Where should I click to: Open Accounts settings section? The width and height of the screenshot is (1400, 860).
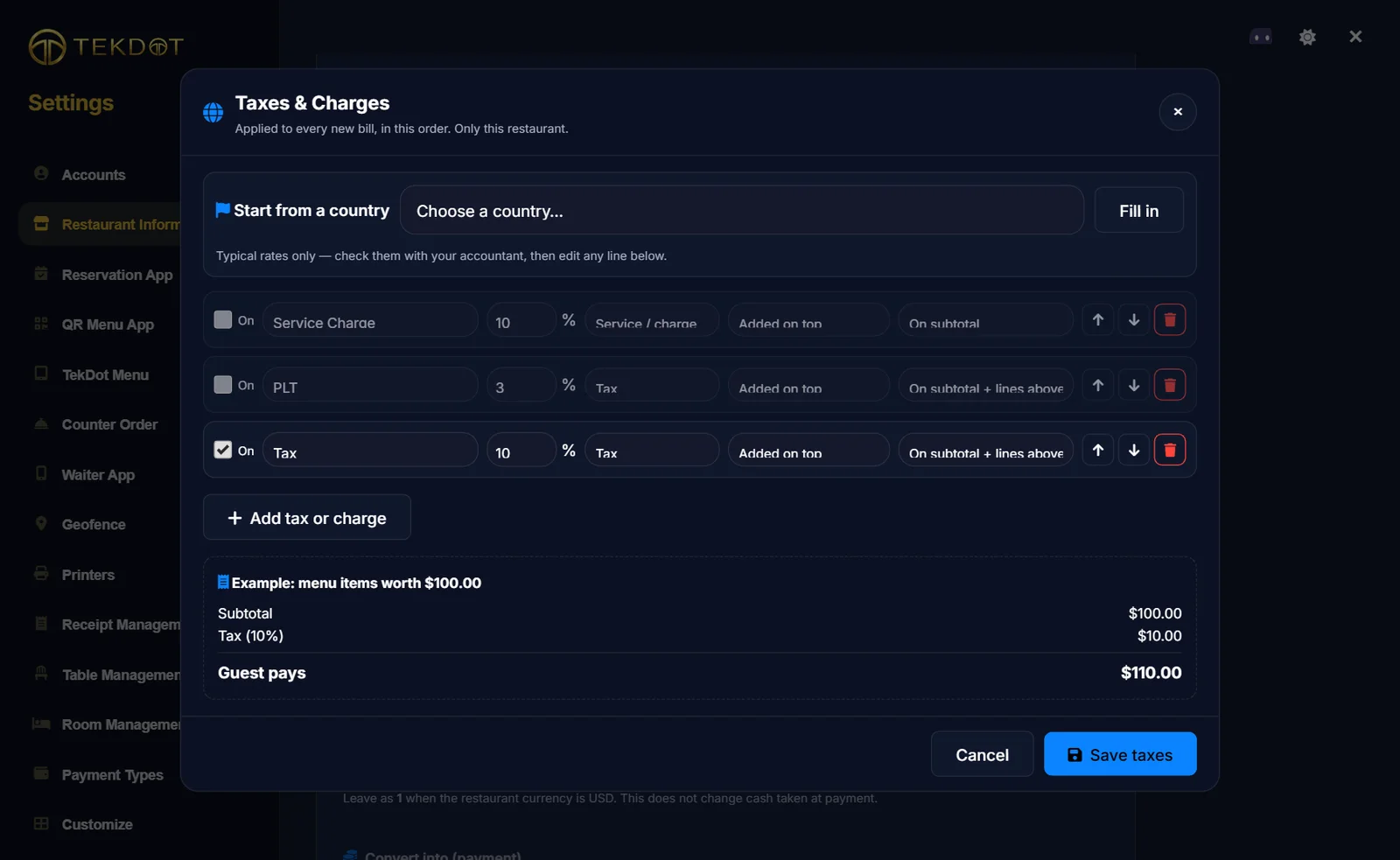tap(94, 175)
